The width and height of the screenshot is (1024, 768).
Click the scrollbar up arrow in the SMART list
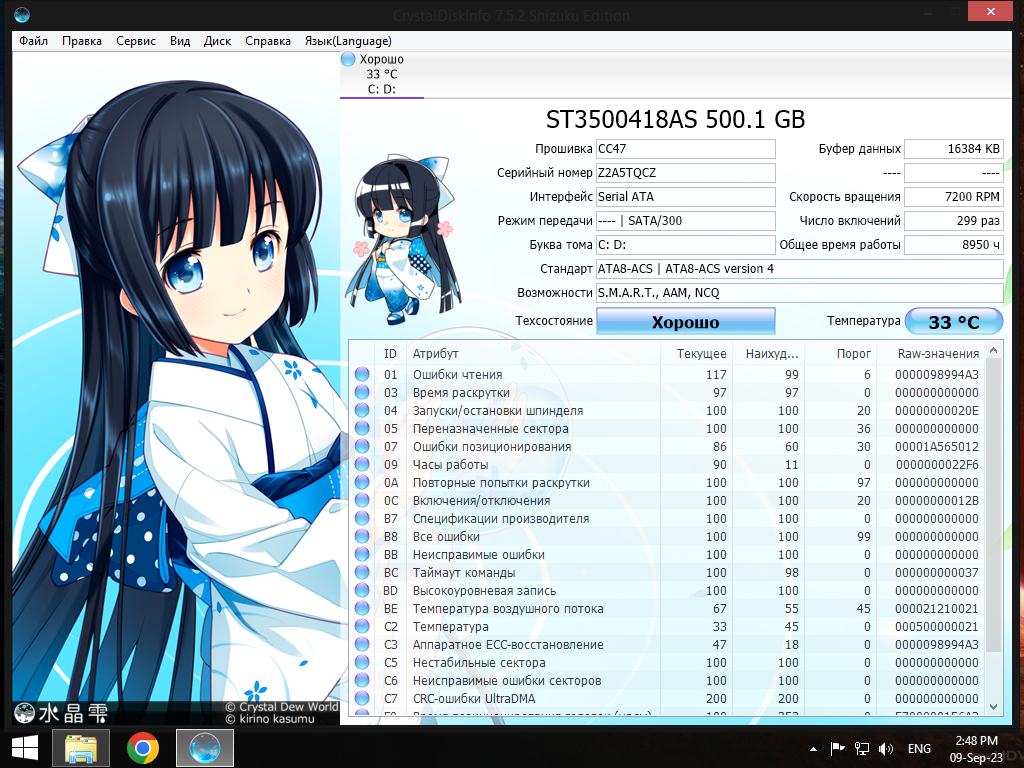click(x=993, y=349)
